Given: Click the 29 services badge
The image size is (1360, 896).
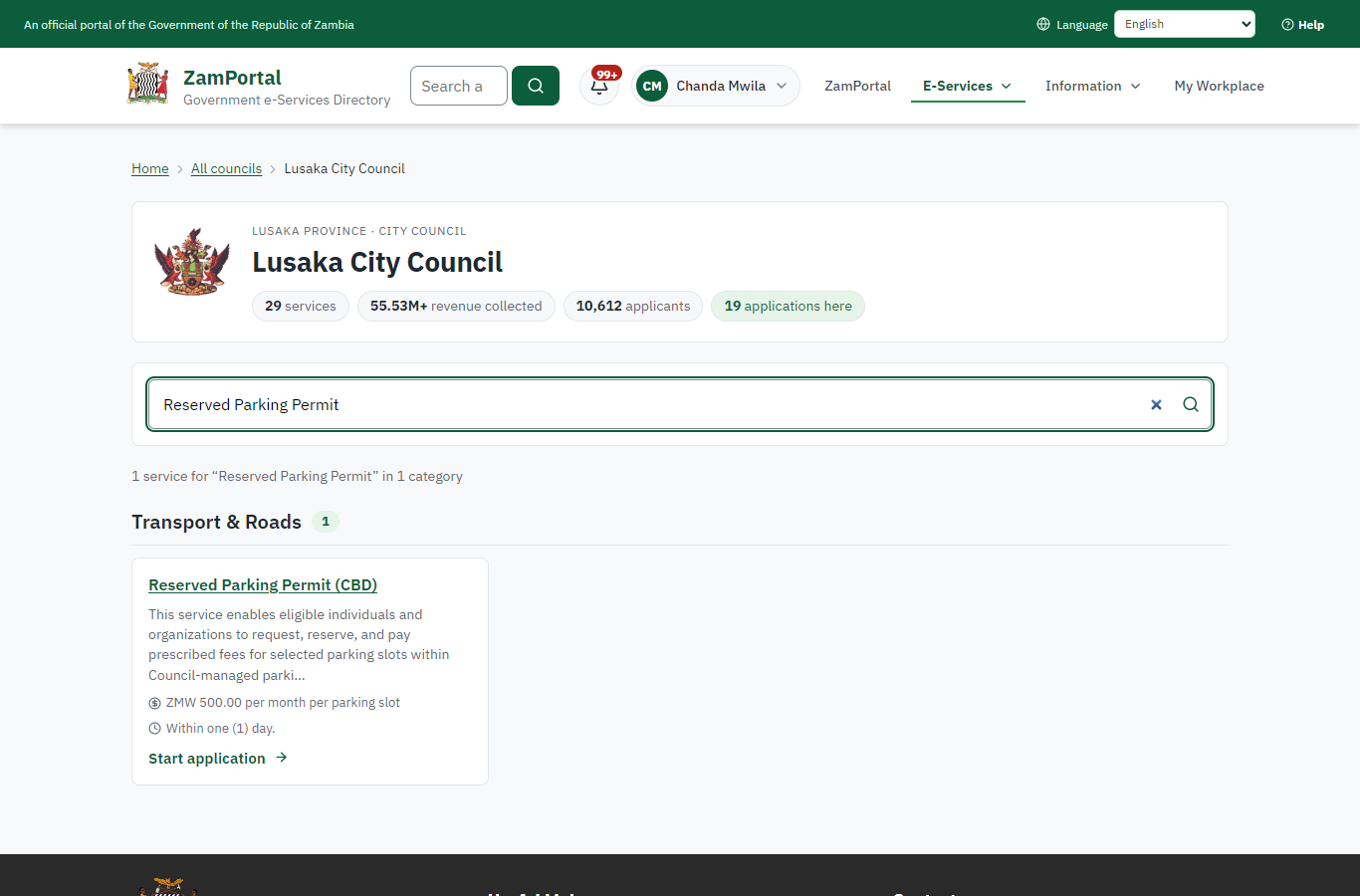Looking at the screenshot, I should 301,306.
